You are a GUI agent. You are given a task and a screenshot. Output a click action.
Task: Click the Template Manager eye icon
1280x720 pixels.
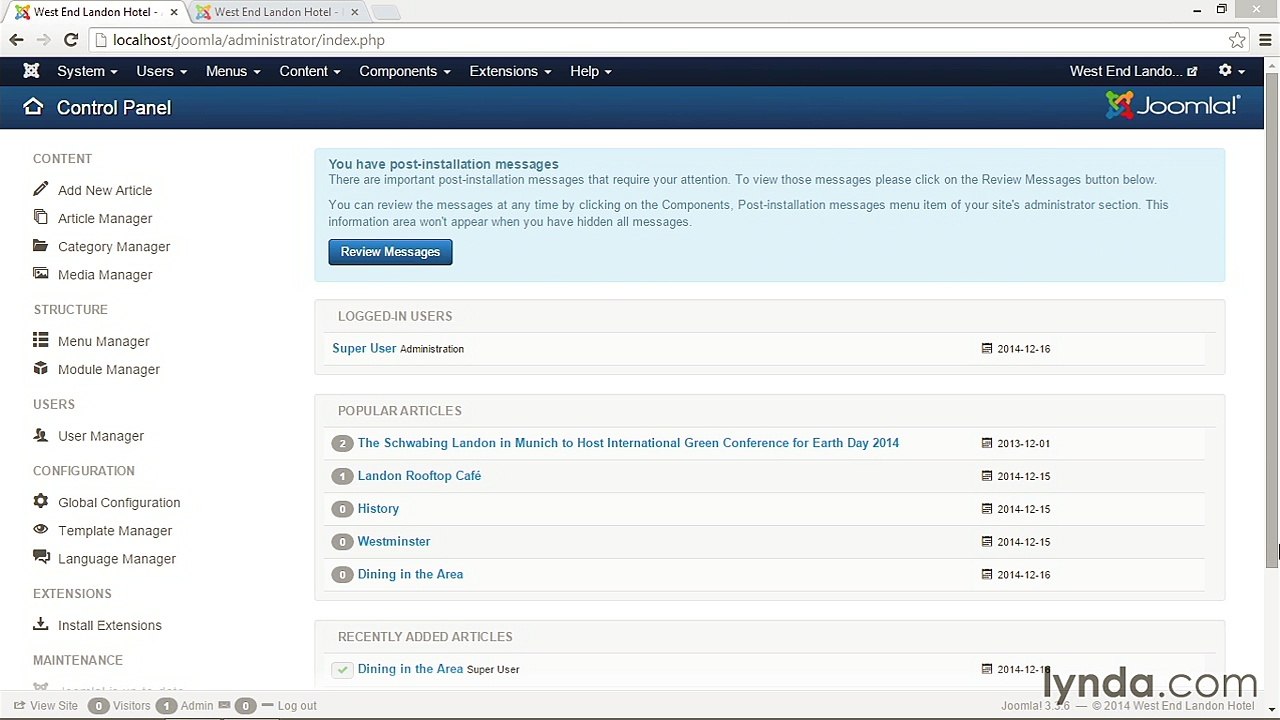[x=40, y=529]
